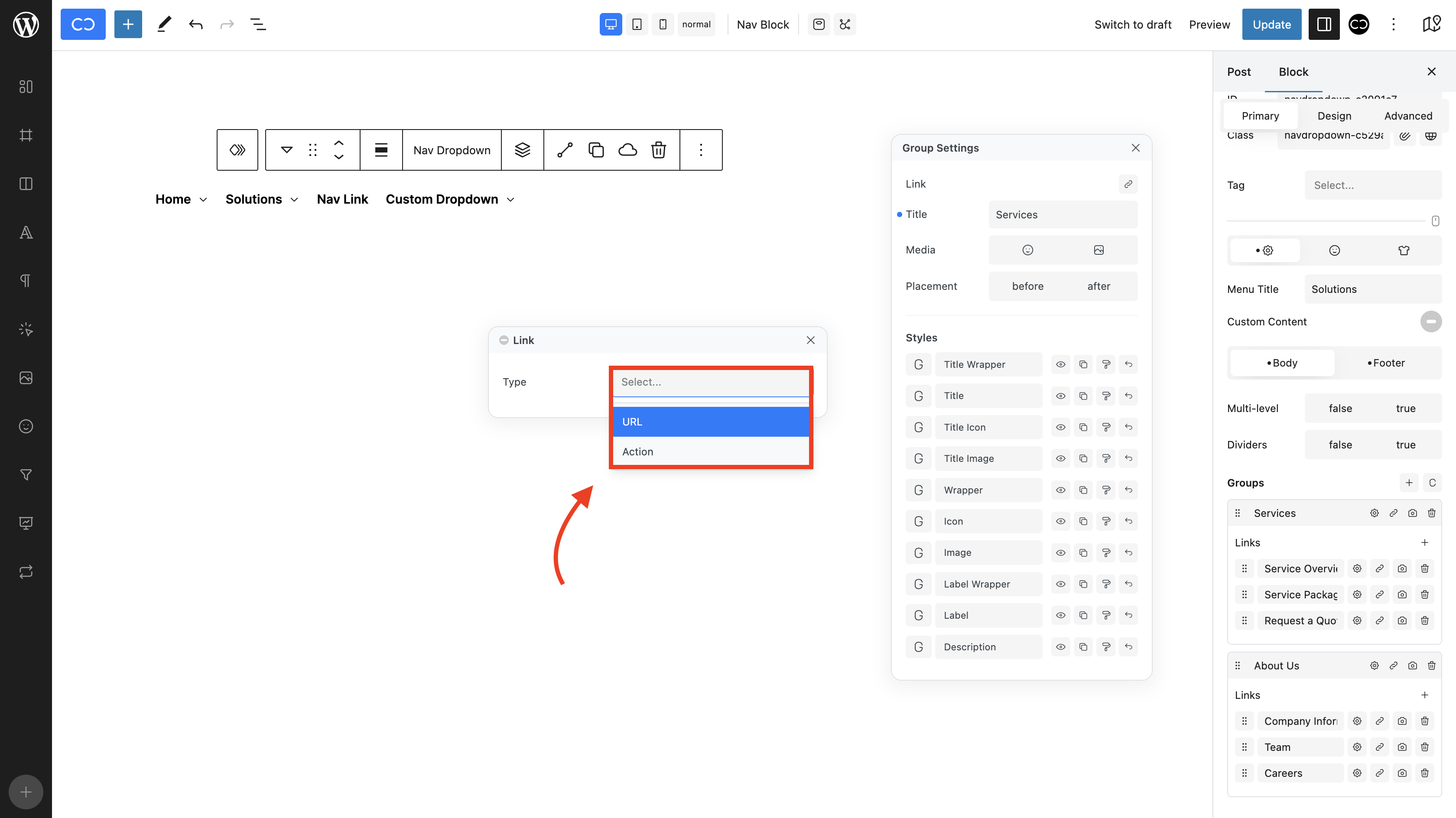Toggle visibility eye for Title Wrapper style
Image resolution: width=1456 pixels, height=818 pixels.
(x=1060, y=364)
